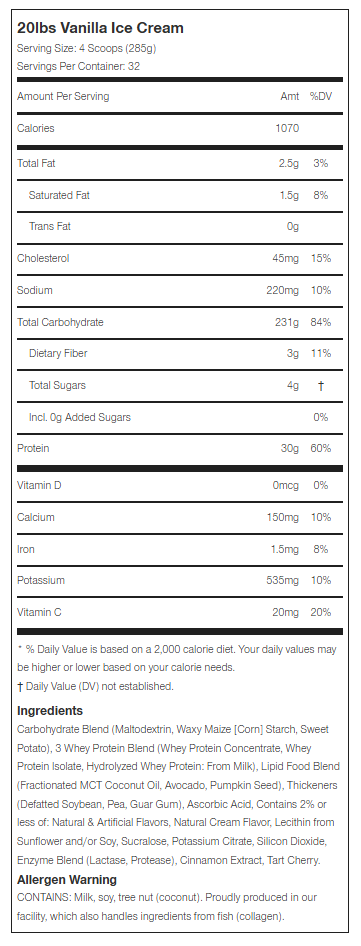Image resolution: width=361 pixels, height=946 pixels.
Task: Click the Servings Per Container 32 line
Action: tap(78, 66)
